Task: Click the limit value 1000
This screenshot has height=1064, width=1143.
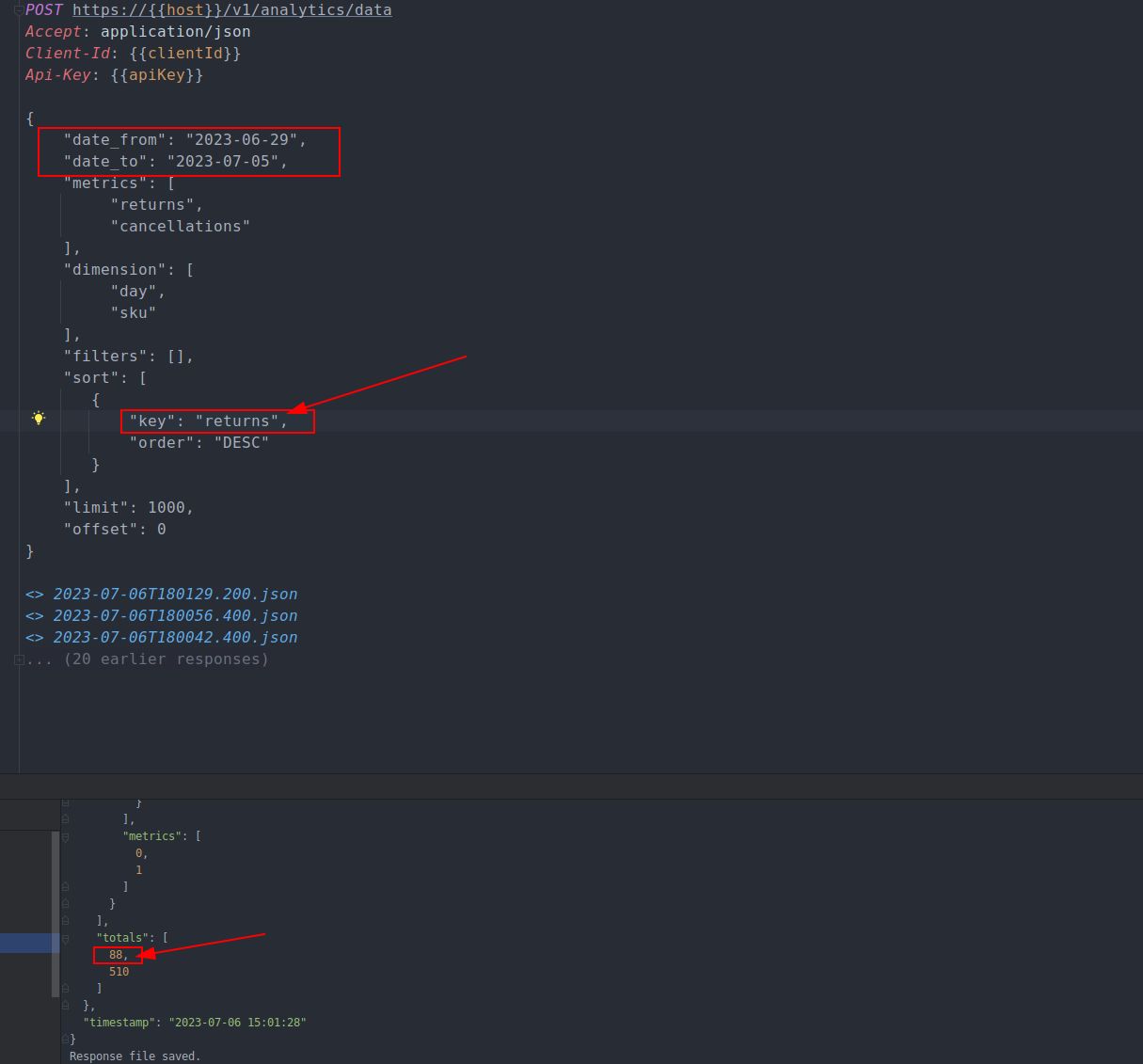Action: click(x=167, y=508)
